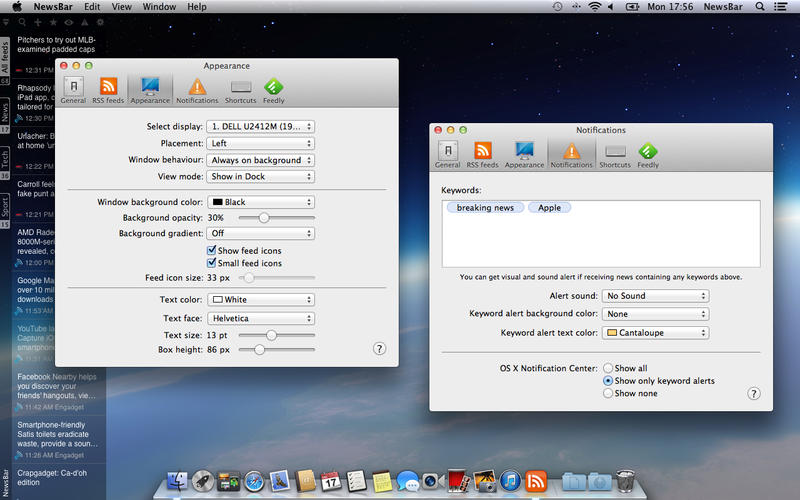Viewport: 800px width, 500px height.
Task: Open the View menu
Action: 121,7
